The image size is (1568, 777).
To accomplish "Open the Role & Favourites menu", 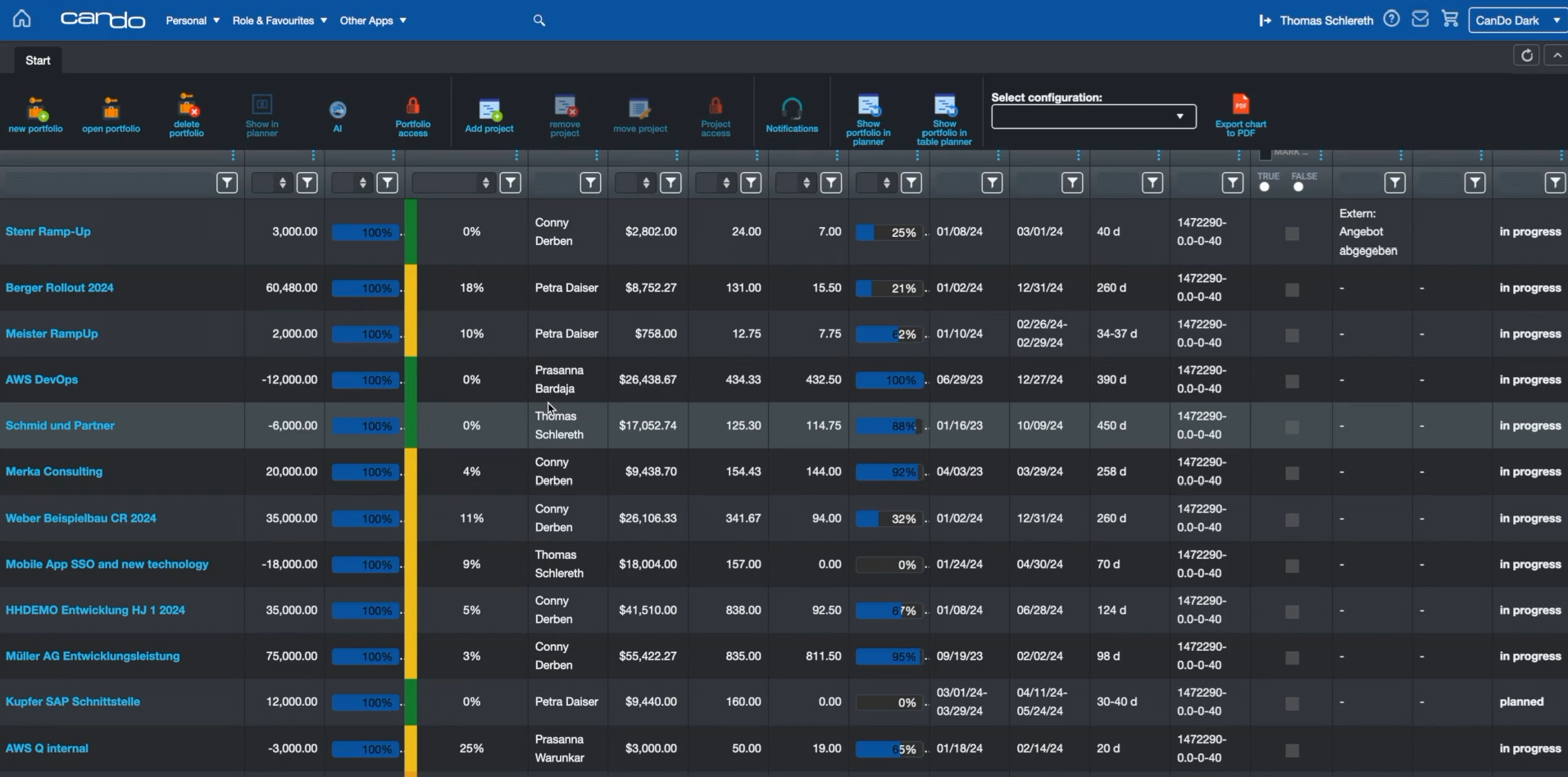I will coord(280,20).
